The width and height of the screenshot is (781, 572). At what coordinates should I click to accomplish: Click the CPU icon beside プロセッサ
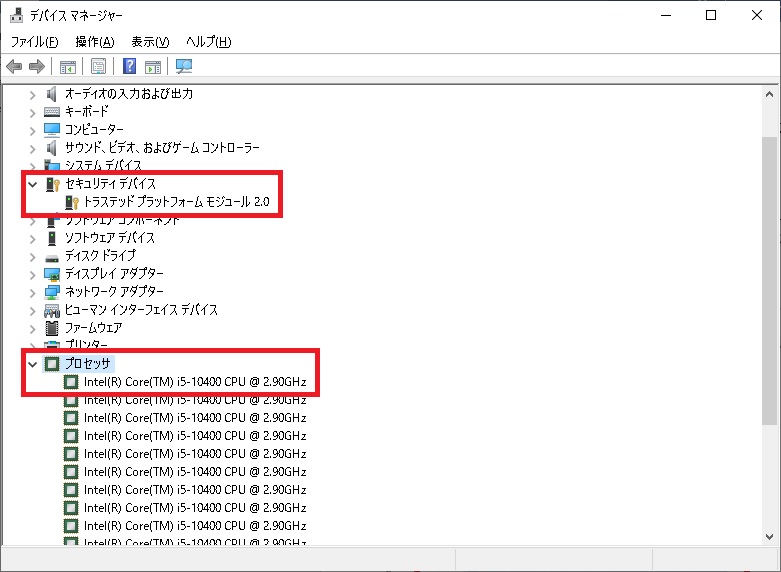coord(52,364)
